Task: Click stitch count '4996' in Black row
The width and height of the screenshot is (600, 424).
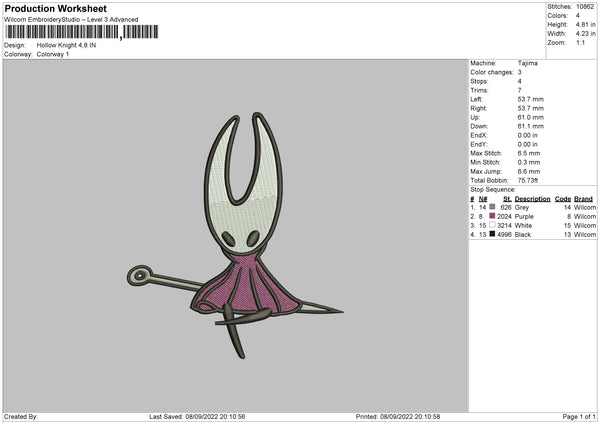Action: coord(504,235)
